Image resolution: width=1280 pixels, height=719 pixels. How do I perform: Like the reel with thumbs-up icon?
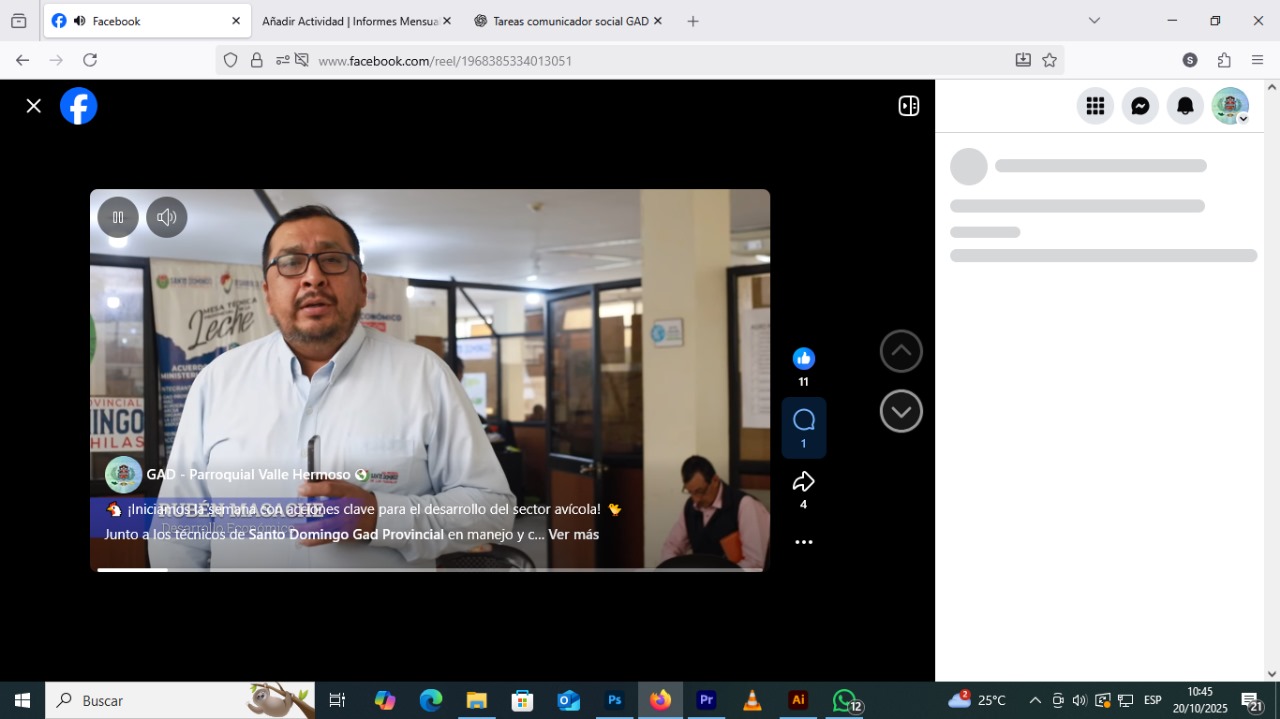pos(803,359)
